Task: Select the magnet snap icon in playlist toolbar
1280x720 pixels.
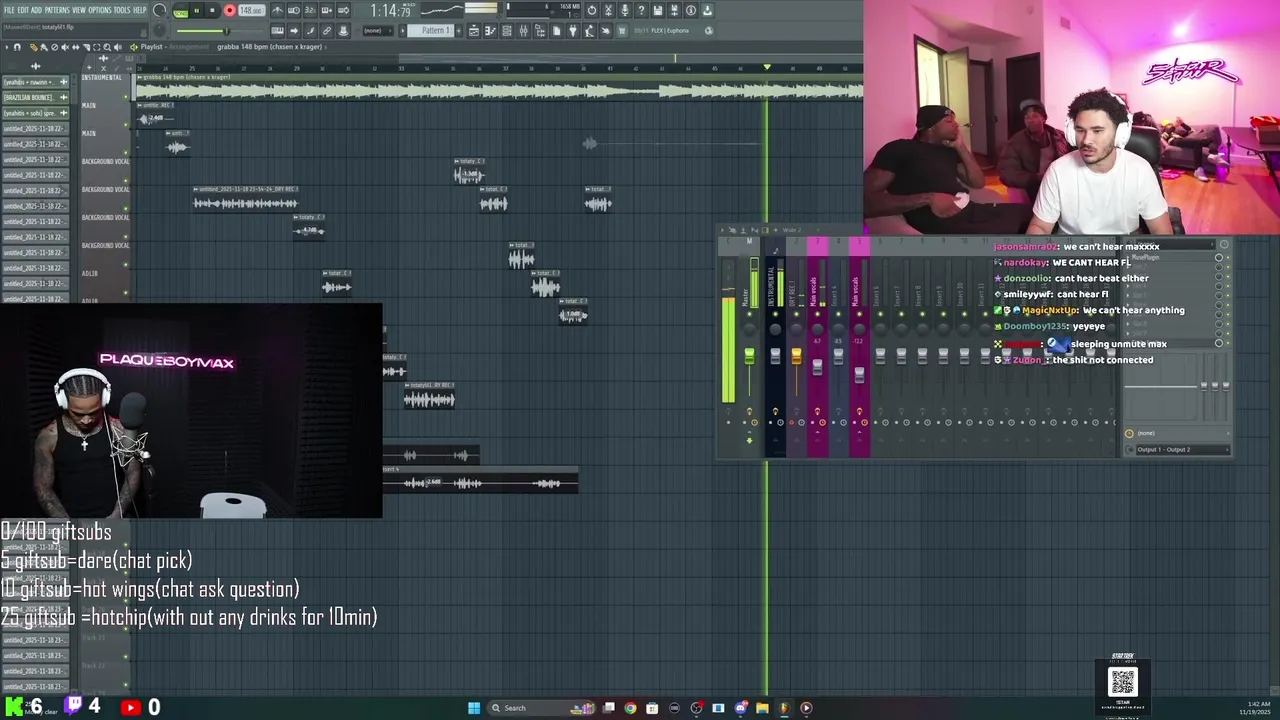Action: point(17,47)
